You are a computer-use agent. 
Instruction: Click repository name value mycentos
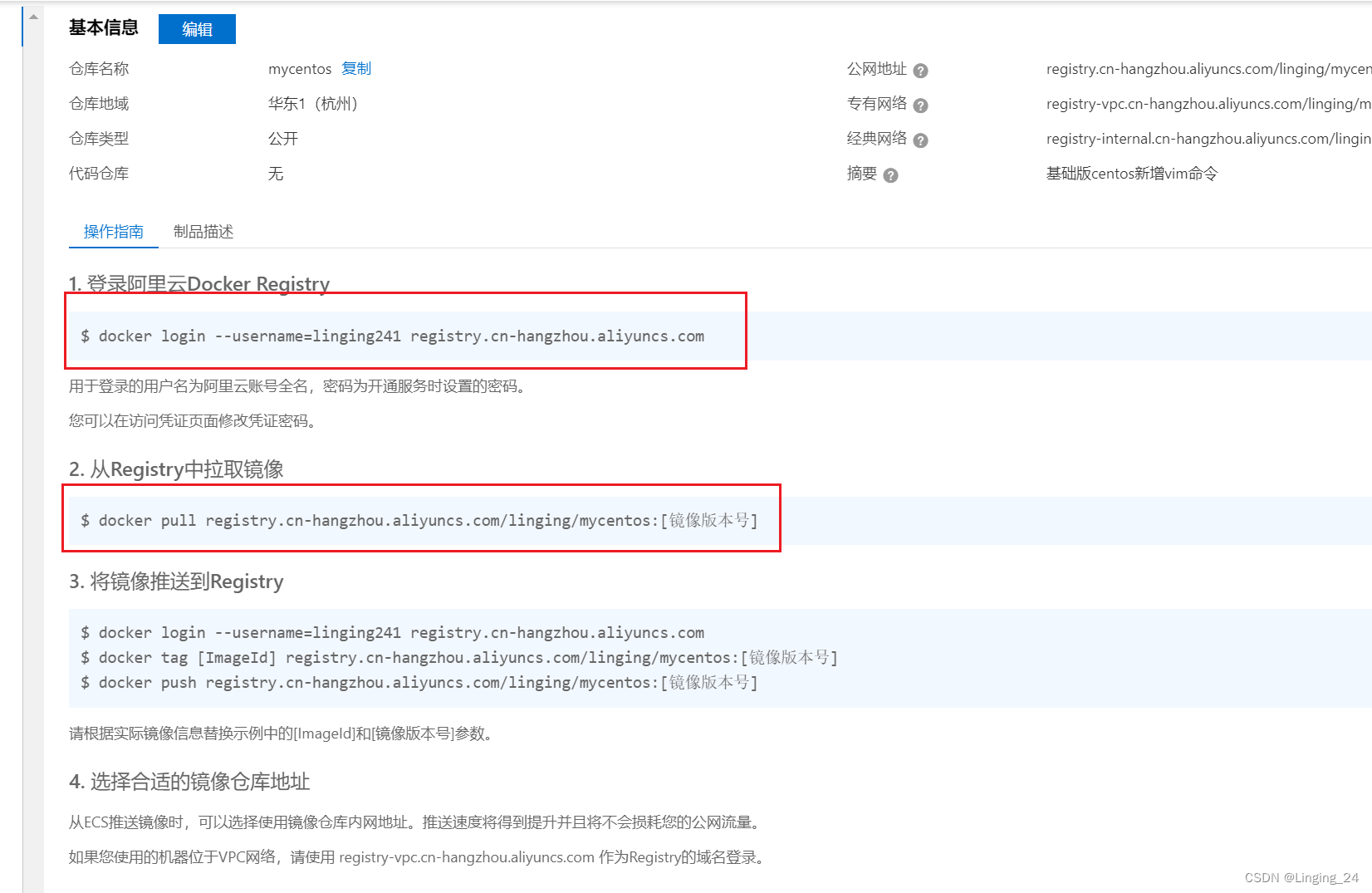tap(300, 69)
